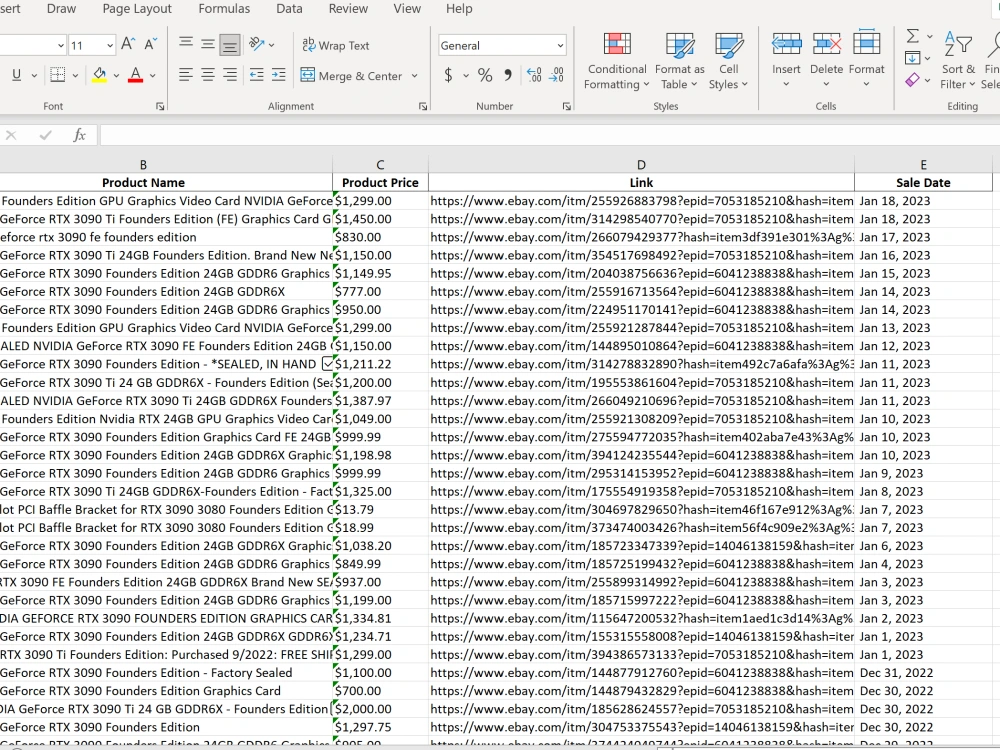The width and height of the screenshot is (1000, 750).
Task: Open the eBay link containing 266079429377
Action: point(641,237)
